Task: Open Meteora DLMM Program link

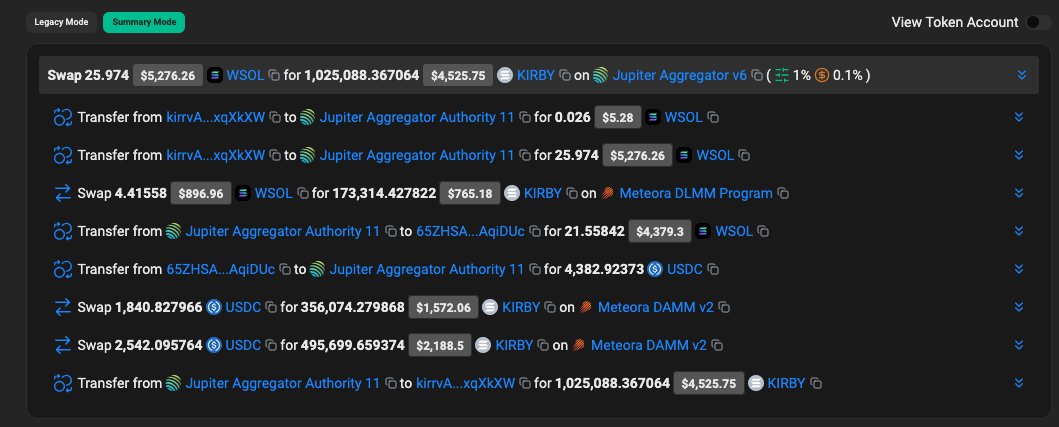Action: pyautogui.click(x=696, y=193)
